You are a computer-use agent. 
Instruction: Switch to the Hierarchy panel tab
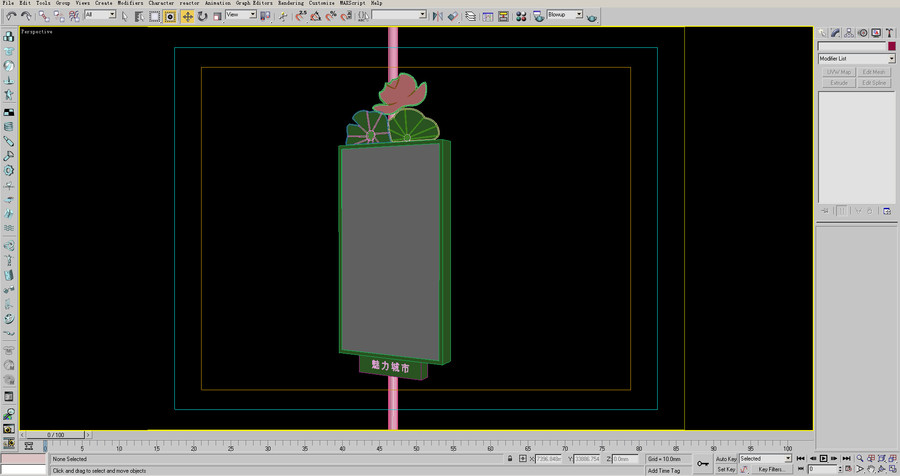(x=849, y=33)
